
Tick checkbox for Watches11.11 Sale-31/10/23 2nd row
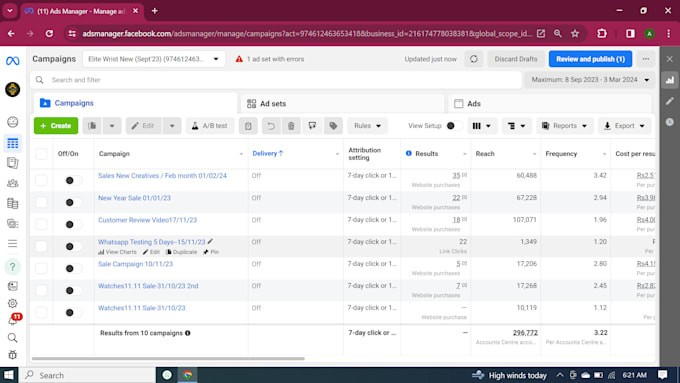click(41, 290)
